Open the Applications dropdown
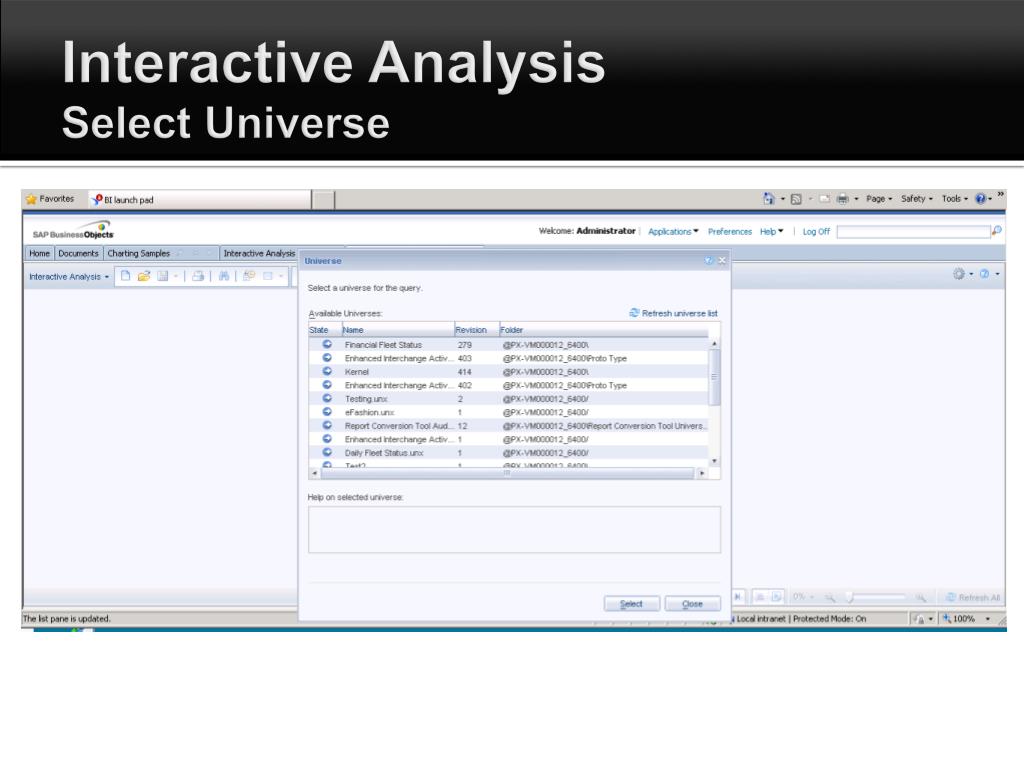Viewport: 1024px width, 768px height. point(673,231)
